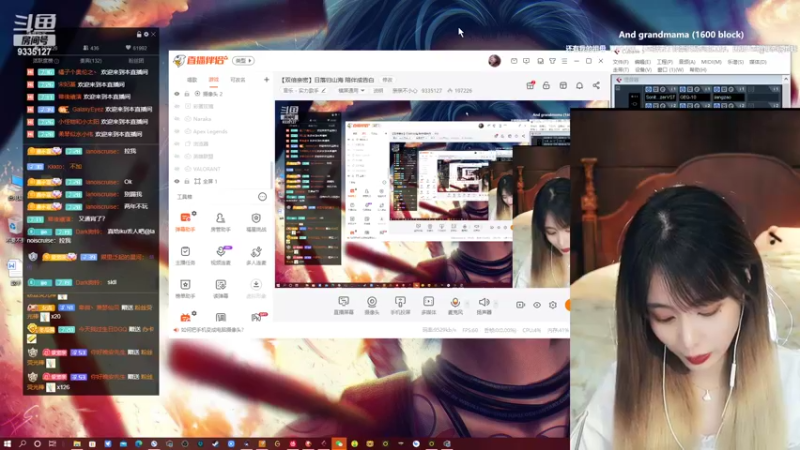Open the bell notifications icon
Screen dimensions: 800x450
tap(580, 85)
